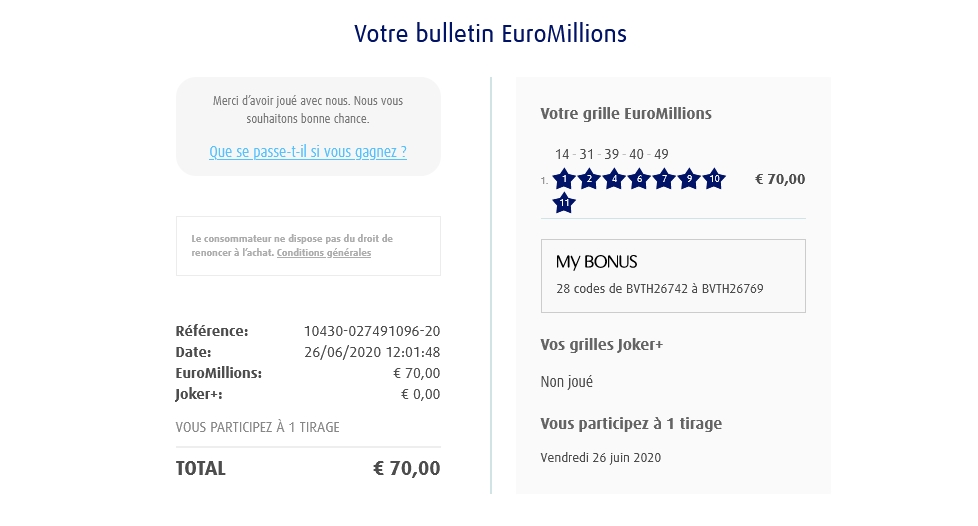Click the star number 11 icon
The width and height of the screenshot is (978, 526).
(564, 203)
